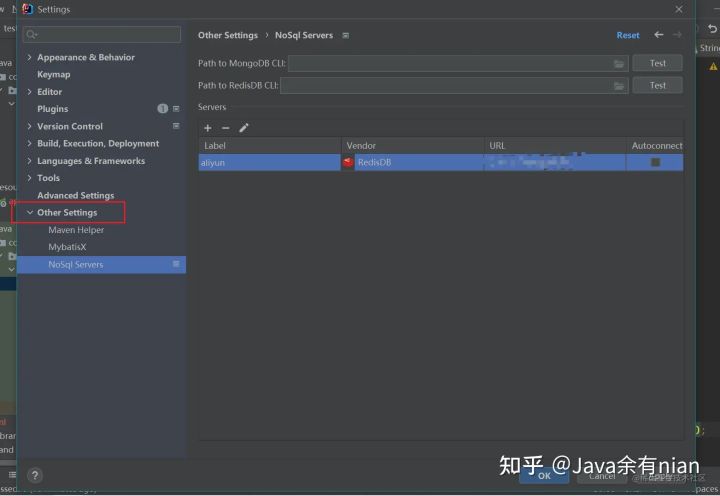Viewport: 720px width, 496px height.
Task: Click project settings icon on NoSql Servers row
Action: [x=176, y=264]
